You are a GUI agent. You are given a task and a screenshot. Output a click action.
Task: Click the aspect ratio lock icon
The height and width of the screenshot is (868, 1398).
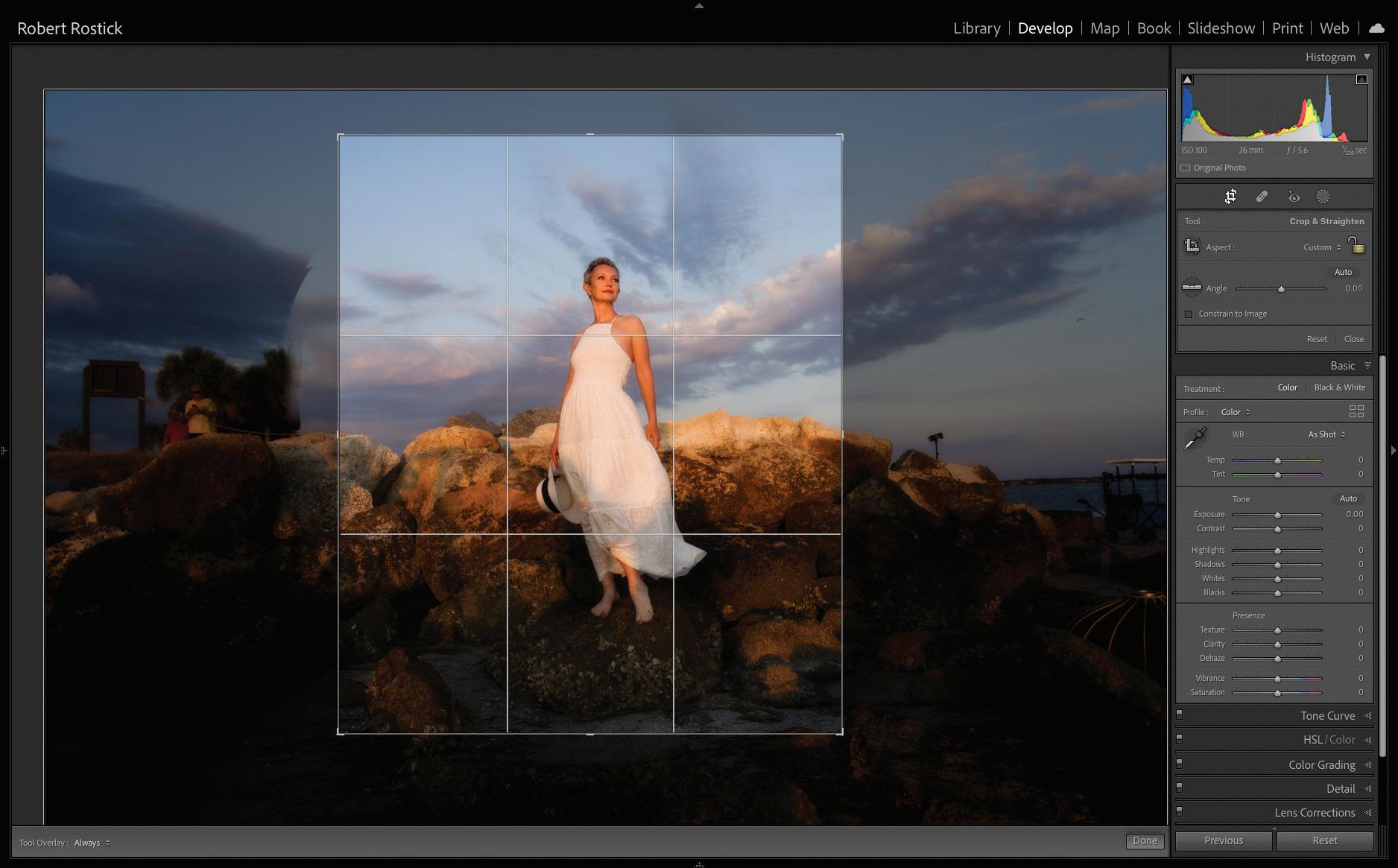1356,245
